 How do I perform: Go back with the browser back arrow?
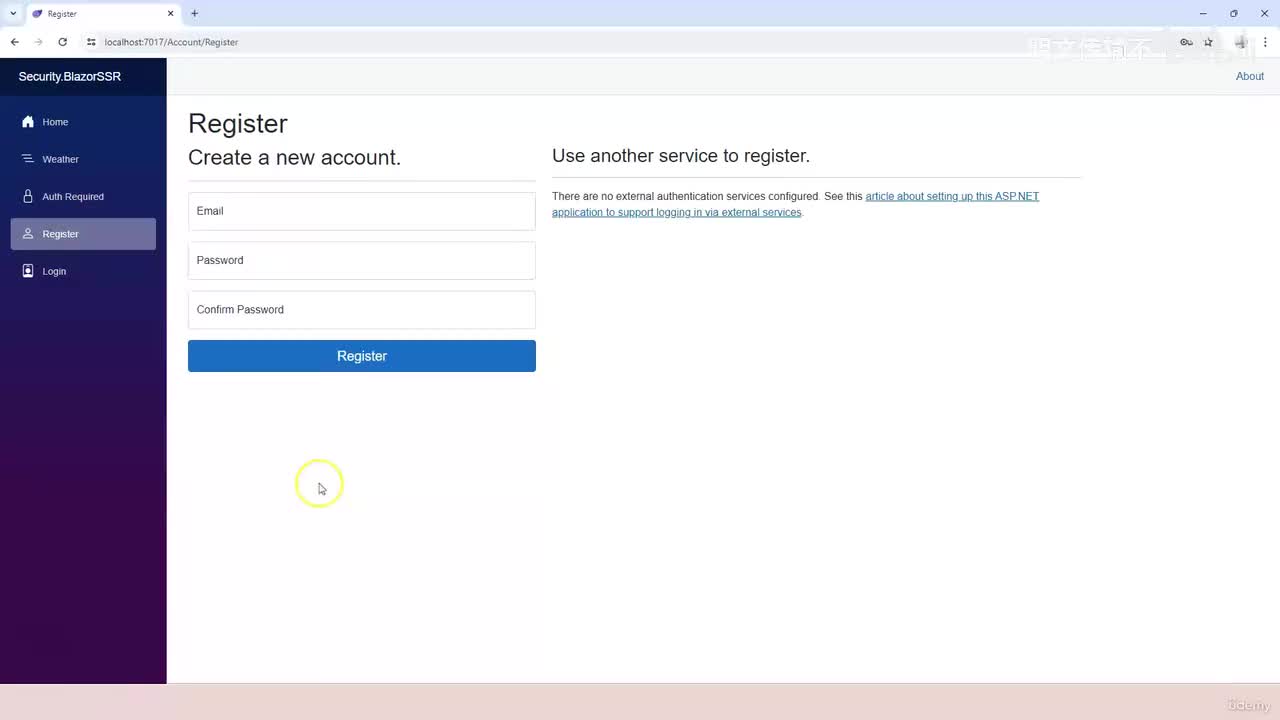[x=15, y=42]
